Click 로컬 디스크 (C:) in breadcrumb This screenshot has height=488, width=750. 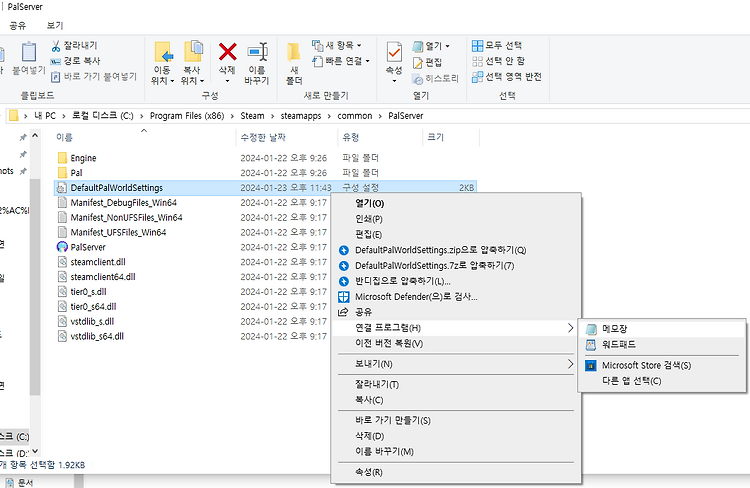point(103,116)
